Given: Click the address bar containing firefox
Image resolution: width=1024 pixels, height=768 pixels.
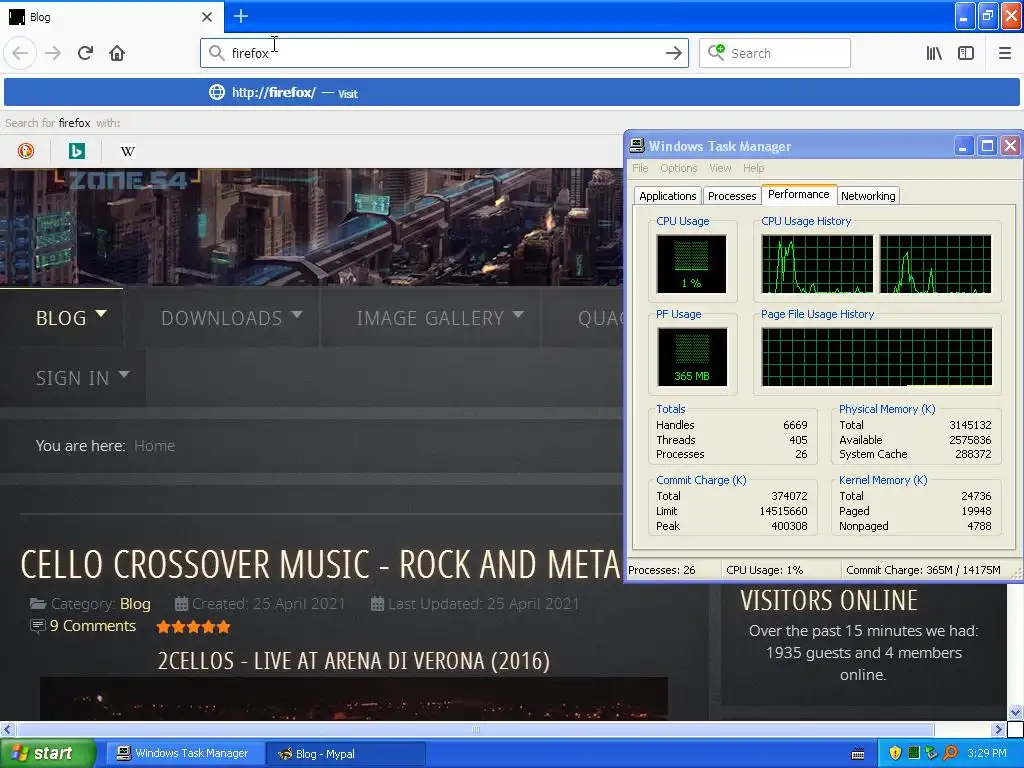Looking at the screenshot, I should click(444, 53).
